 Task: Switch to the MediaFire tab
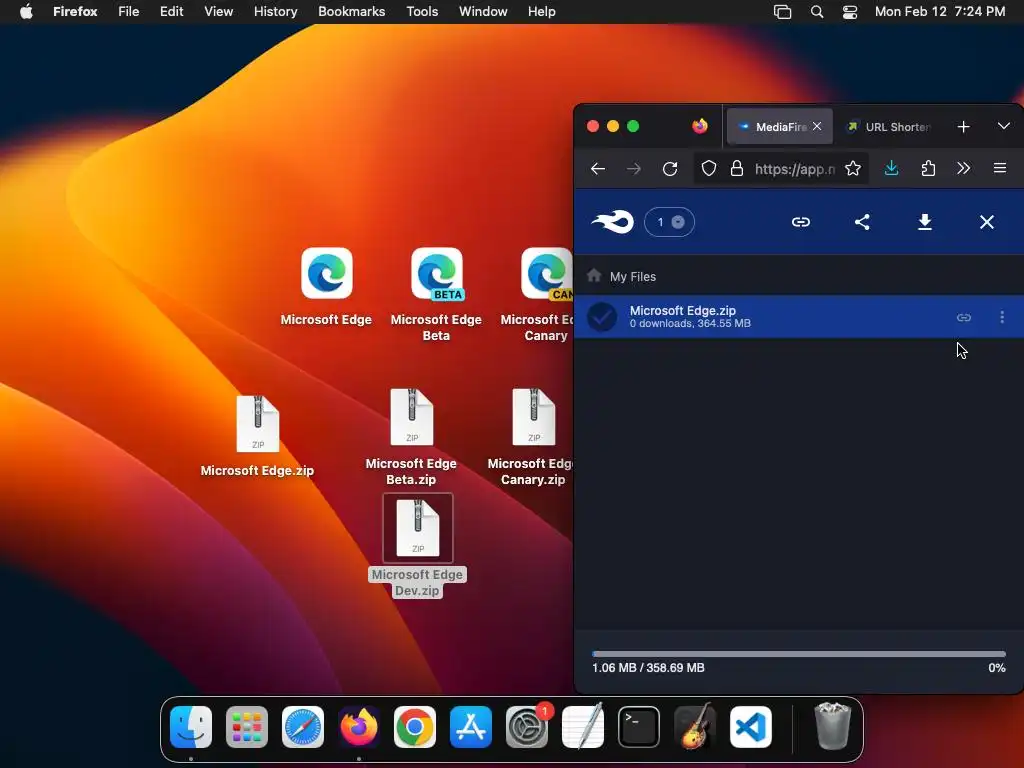(779, 127)
